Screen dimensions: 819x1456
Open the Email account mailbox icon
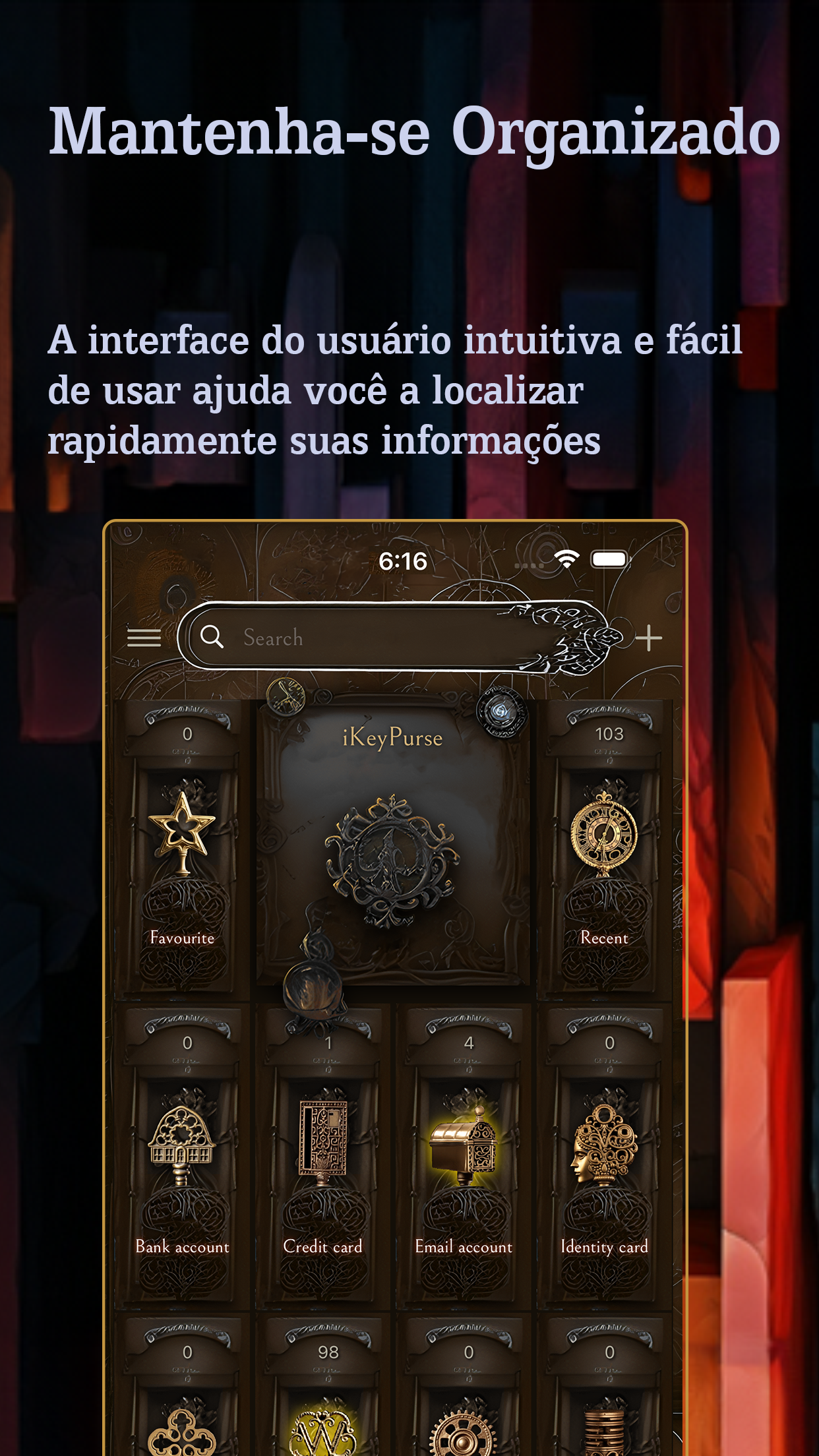464,1142
